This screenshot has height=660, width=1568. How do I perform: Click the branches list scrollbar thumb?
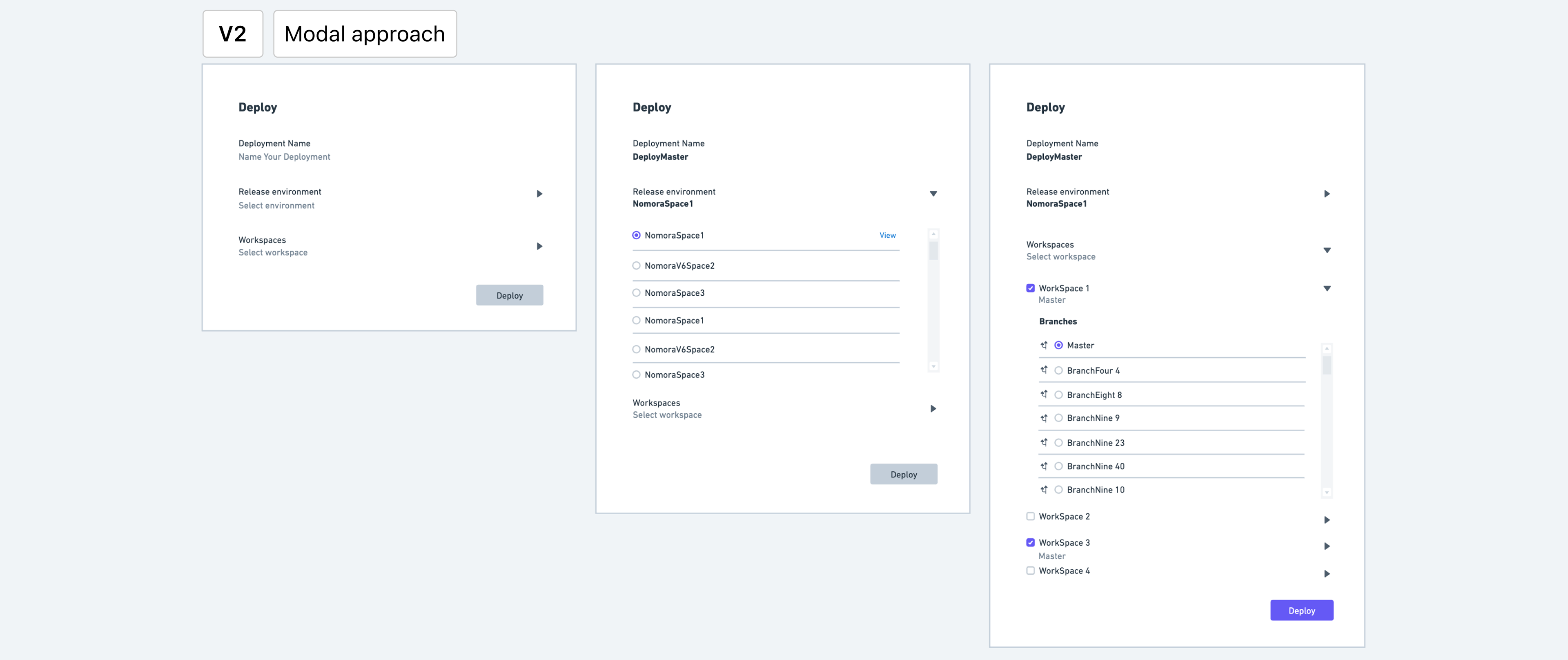1327,365
